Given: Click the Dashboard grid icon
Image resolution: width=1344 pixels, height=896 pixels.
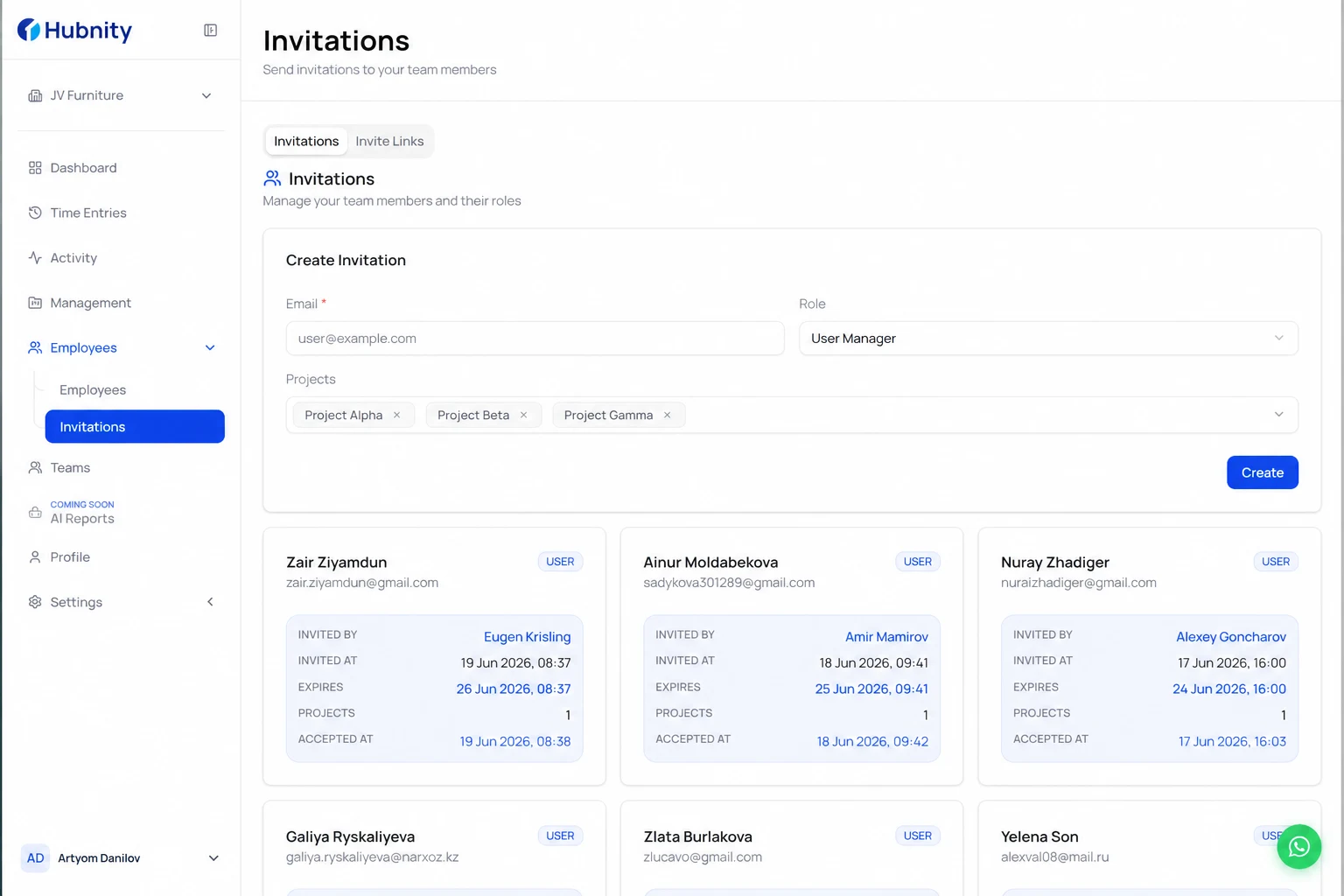Looking at the screenshot, I should (x=35, y=168).
